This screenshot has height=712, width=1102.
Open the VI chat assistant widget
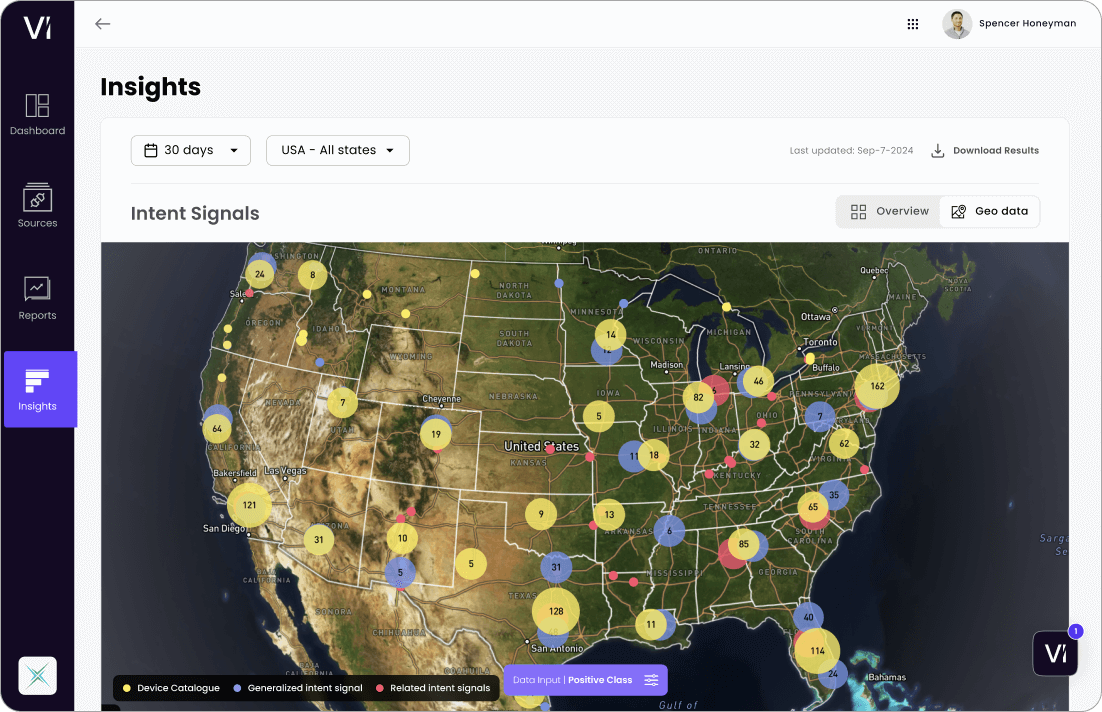coord(1055,653)
